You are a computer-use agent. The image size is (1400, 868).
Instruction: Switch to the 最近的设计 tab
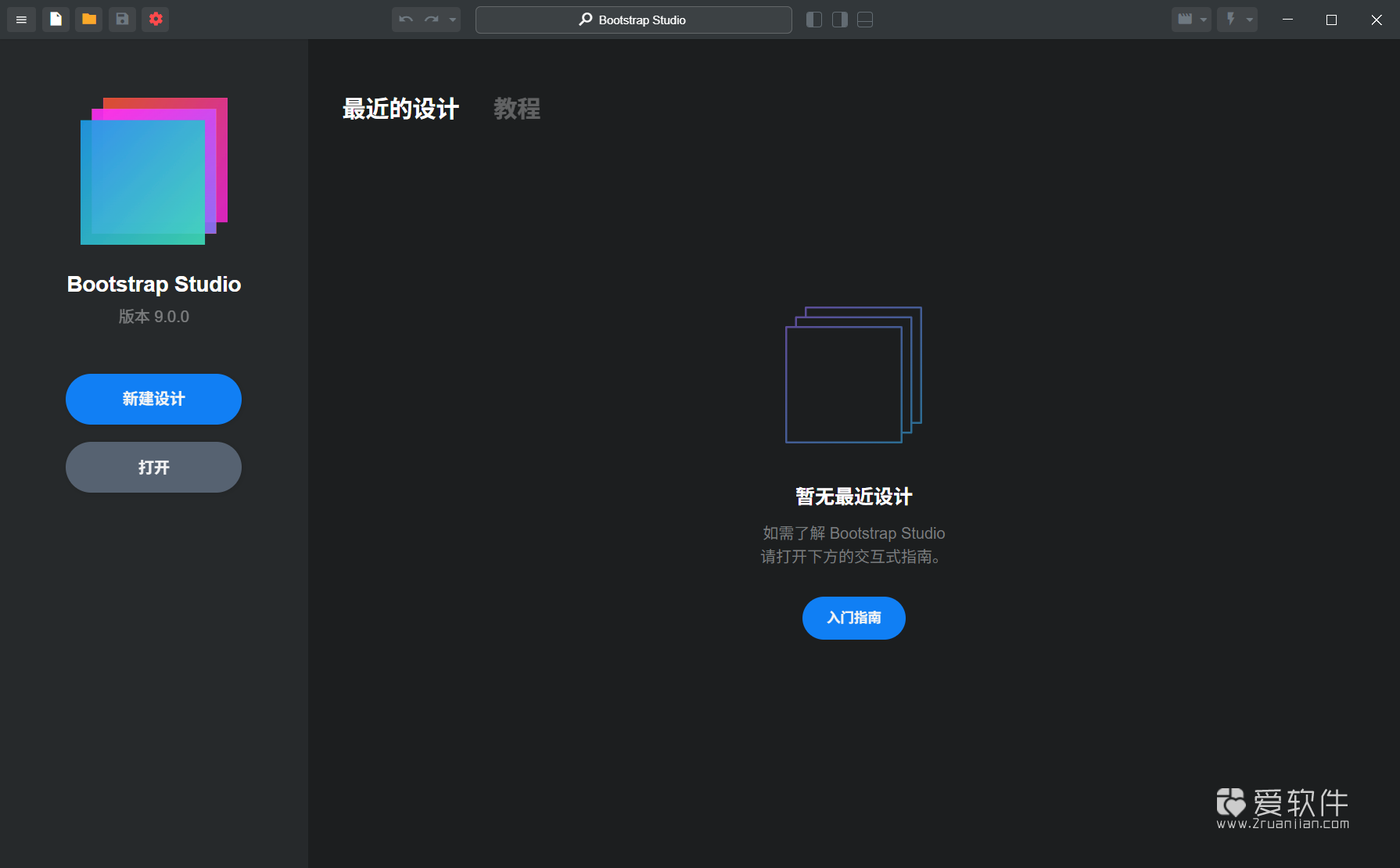point(400,109)
